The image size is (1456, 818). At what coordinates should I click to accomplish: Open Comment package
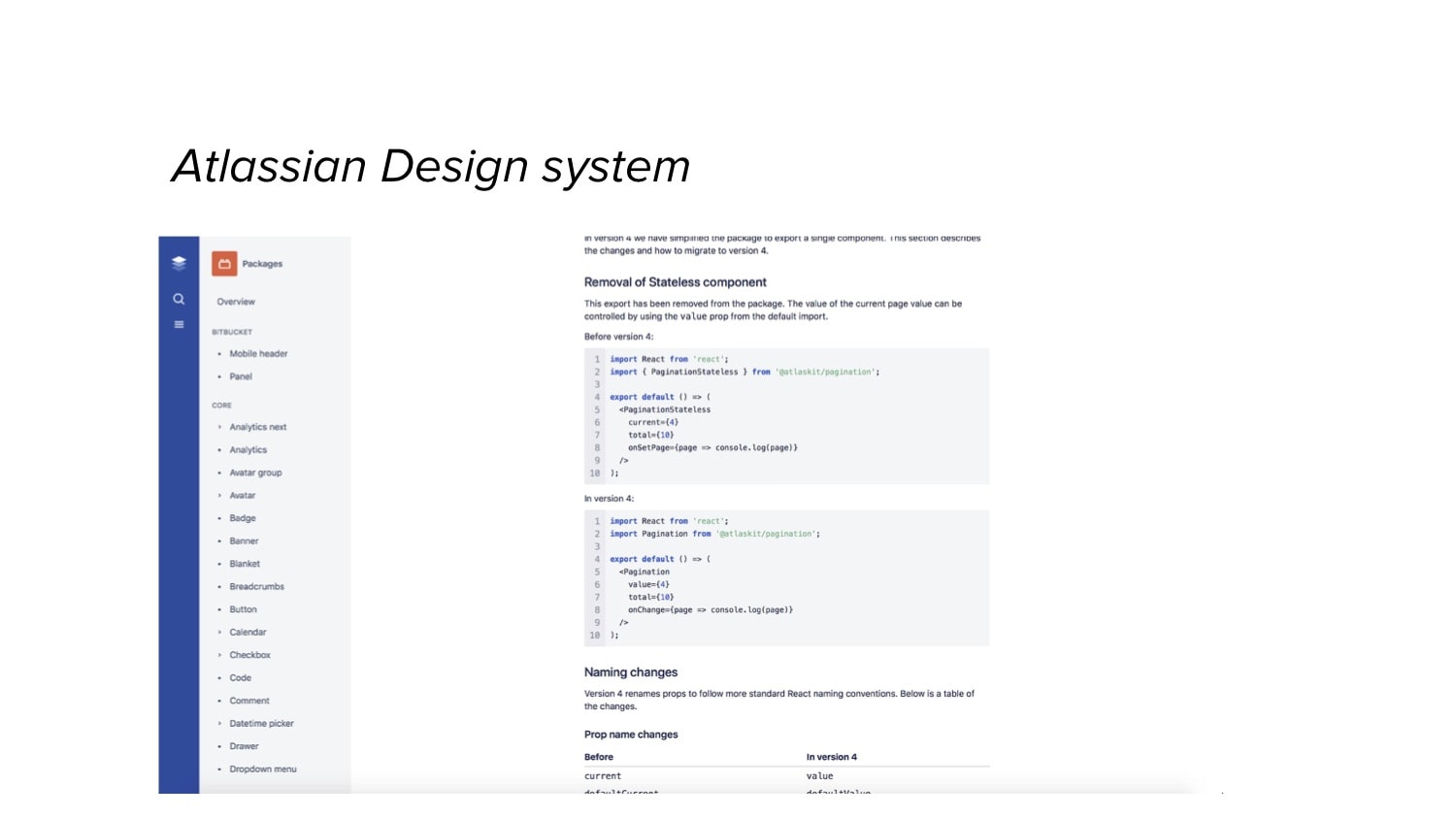coord(249,701)
